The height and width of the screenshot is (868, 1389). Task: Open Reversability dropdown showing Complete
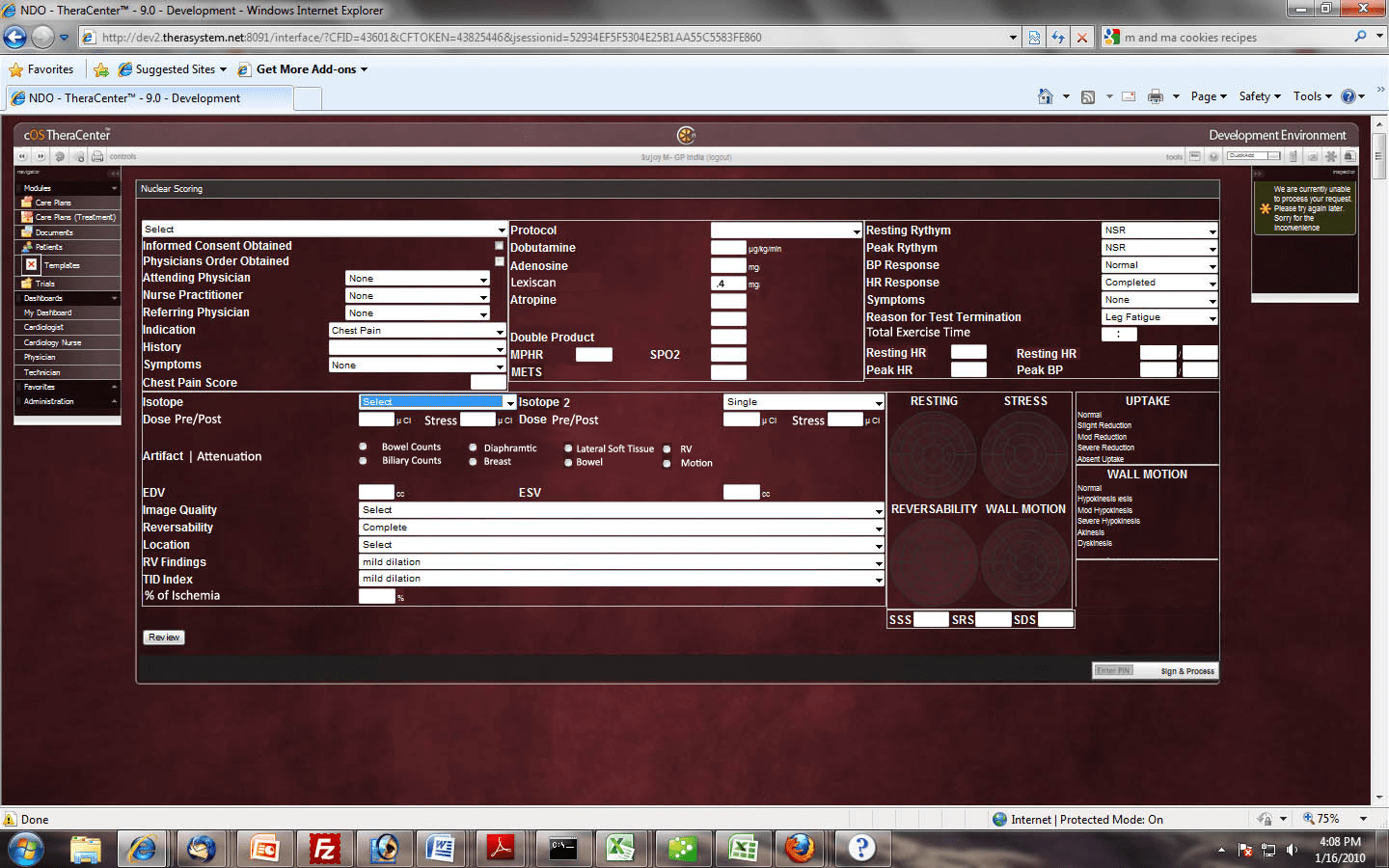click(x=621, y=528)
